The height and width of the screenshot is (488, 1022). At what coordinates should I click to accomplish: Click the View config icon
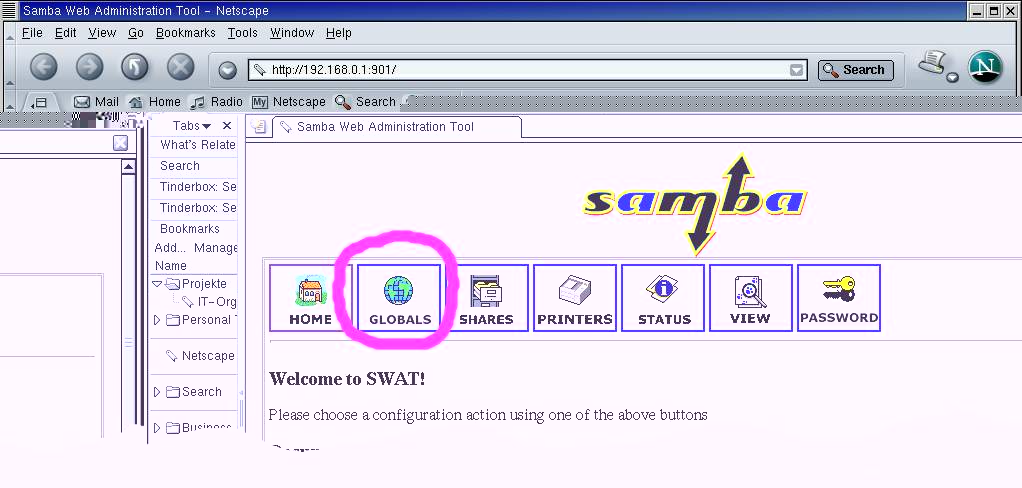pyautogui.click(x=750, y=297)
